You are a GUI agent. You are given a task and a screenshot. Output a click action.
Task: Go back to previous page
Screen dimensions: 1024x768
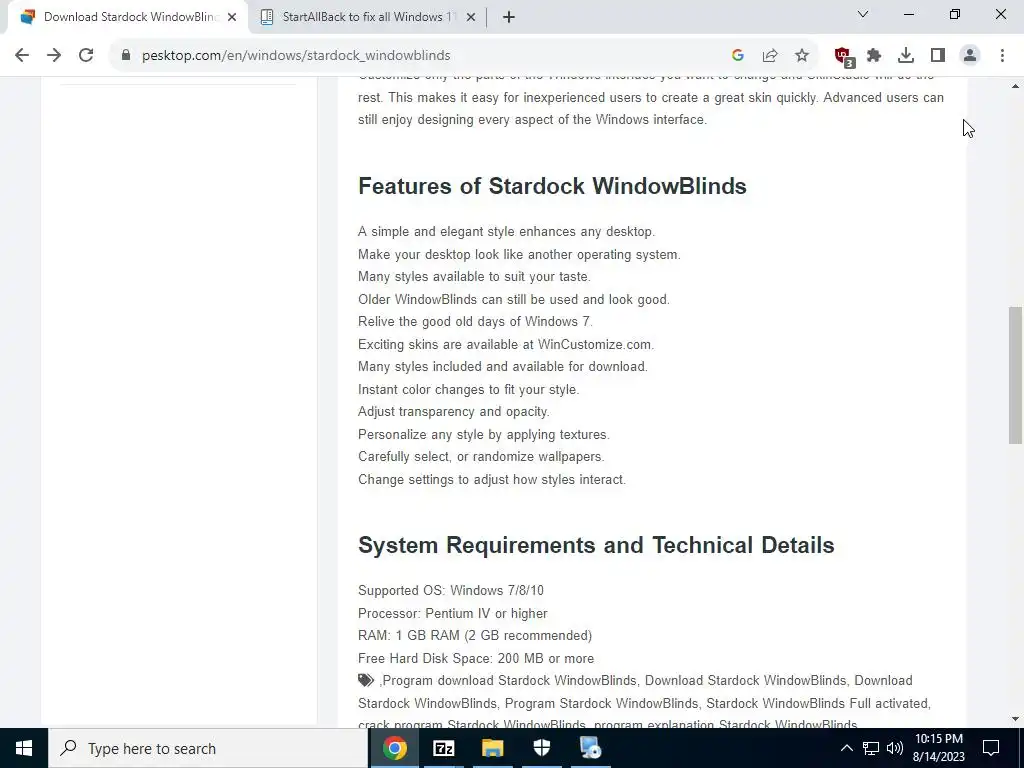tap(22, 56)
